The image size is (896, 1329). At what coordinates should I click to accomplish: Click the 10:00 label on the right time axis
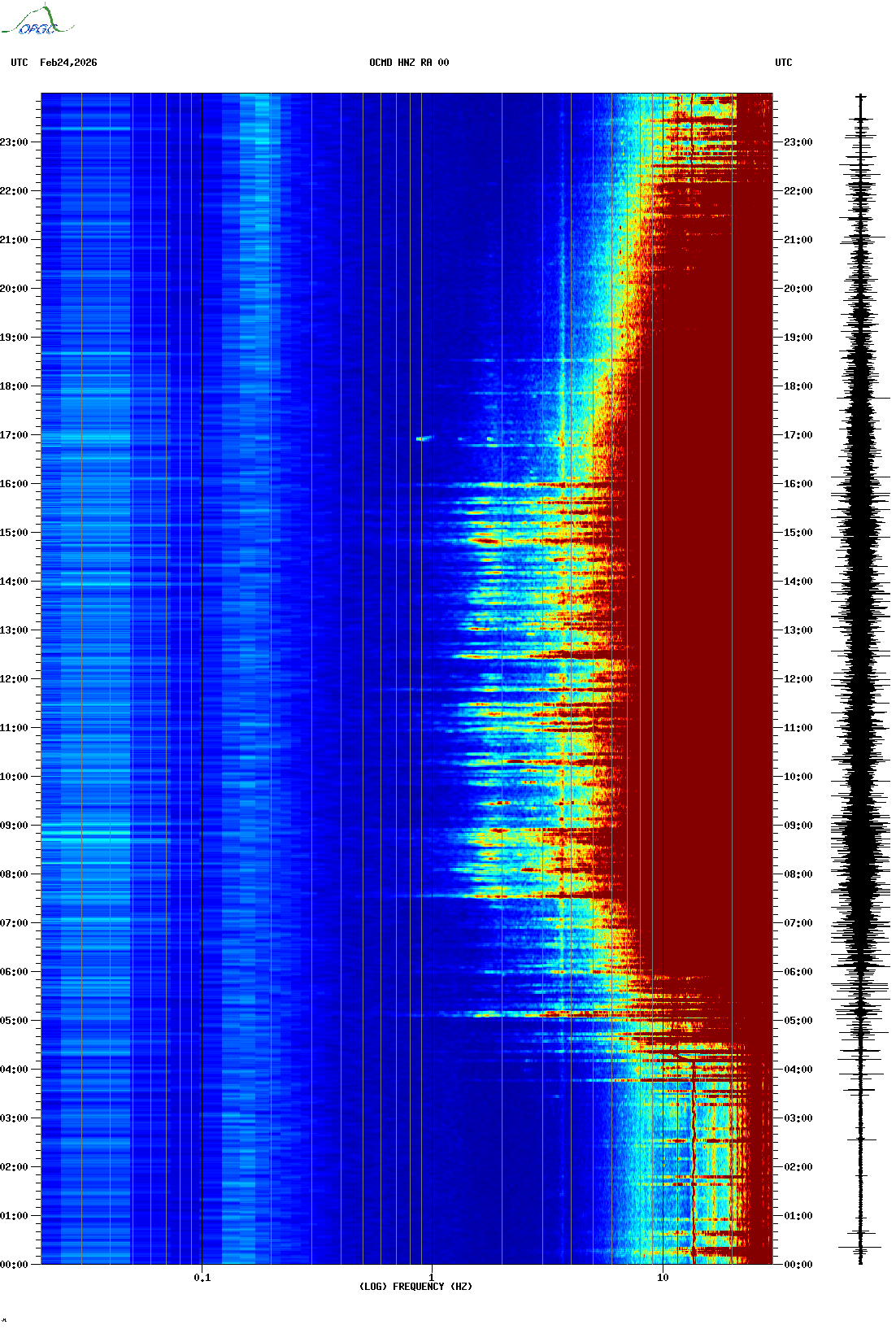[x=798, y=777]
